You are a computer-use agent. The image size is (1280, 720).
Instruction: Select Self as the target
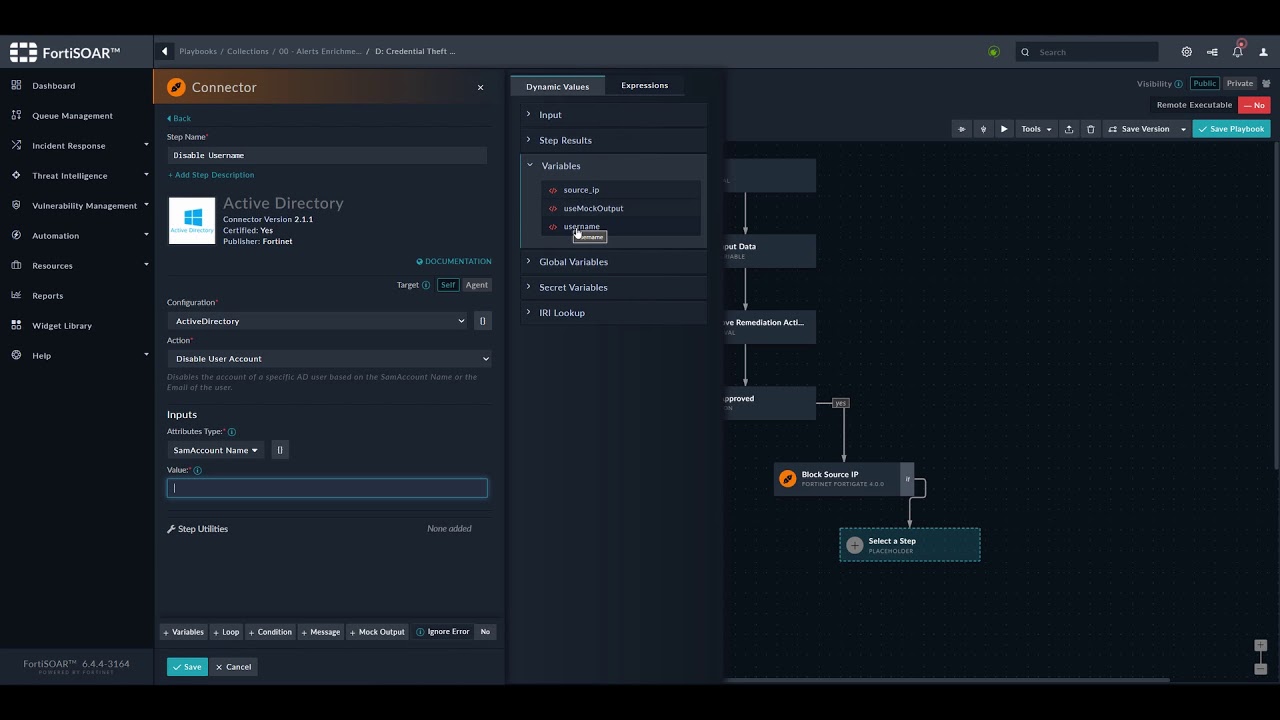click(x=448, y=285)
